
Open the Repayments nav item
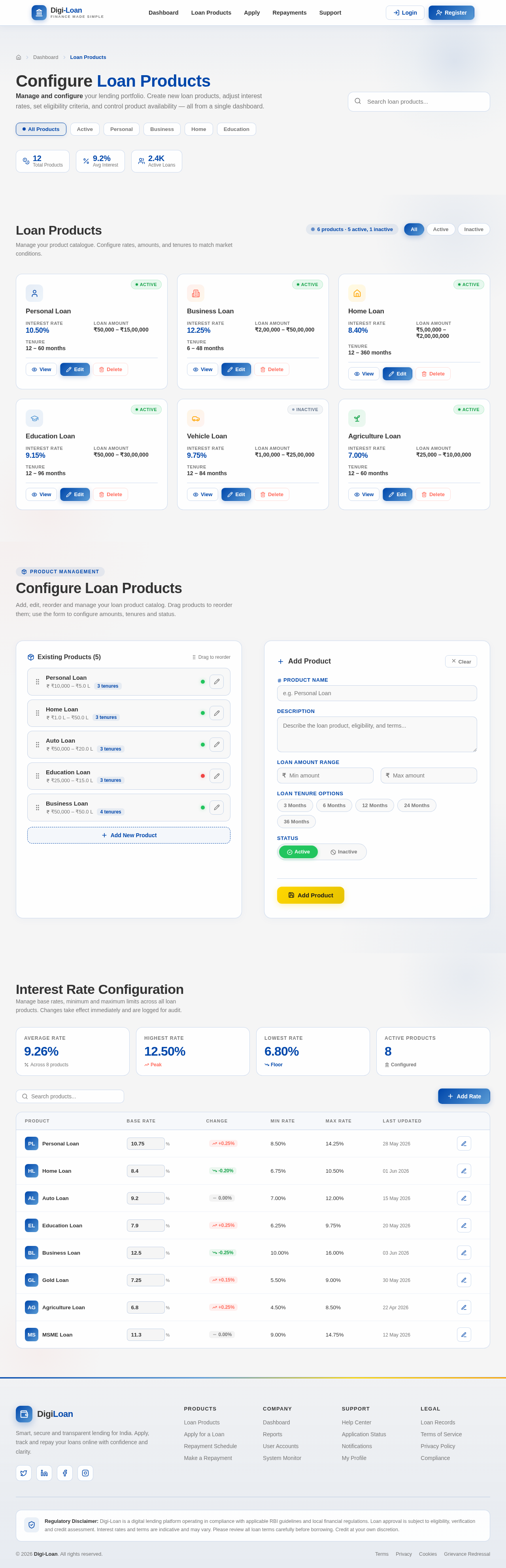[x=289, y=13]
